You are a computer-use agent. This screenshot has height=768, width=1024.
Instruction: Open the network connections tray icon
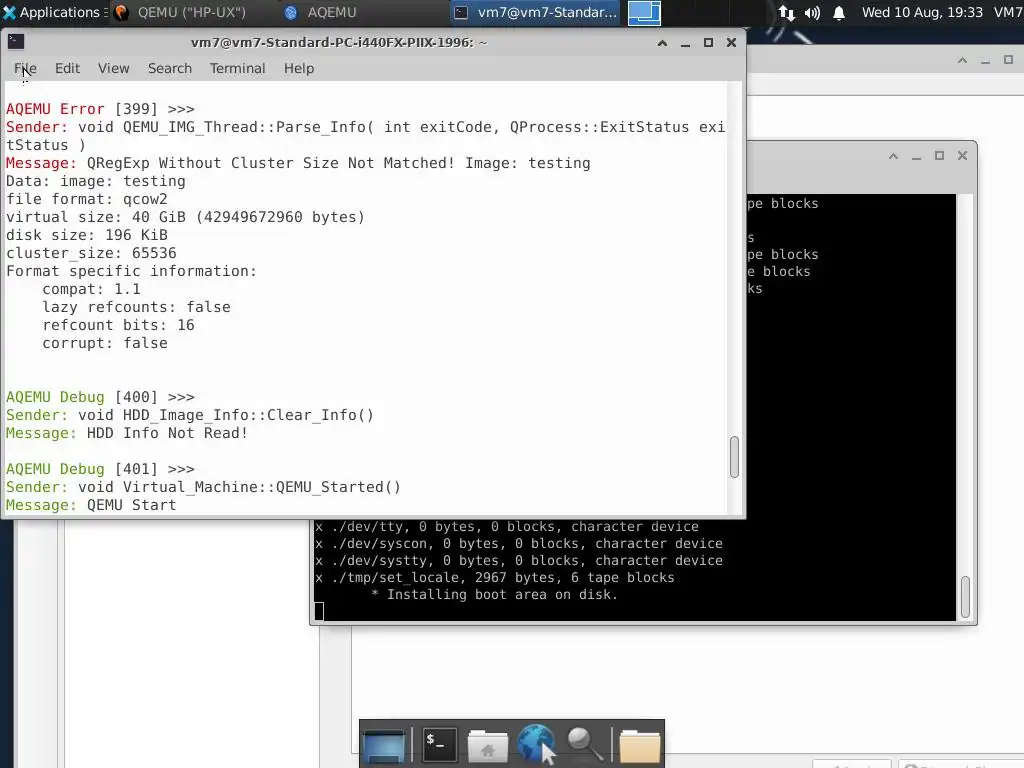[x=787, y=13]
